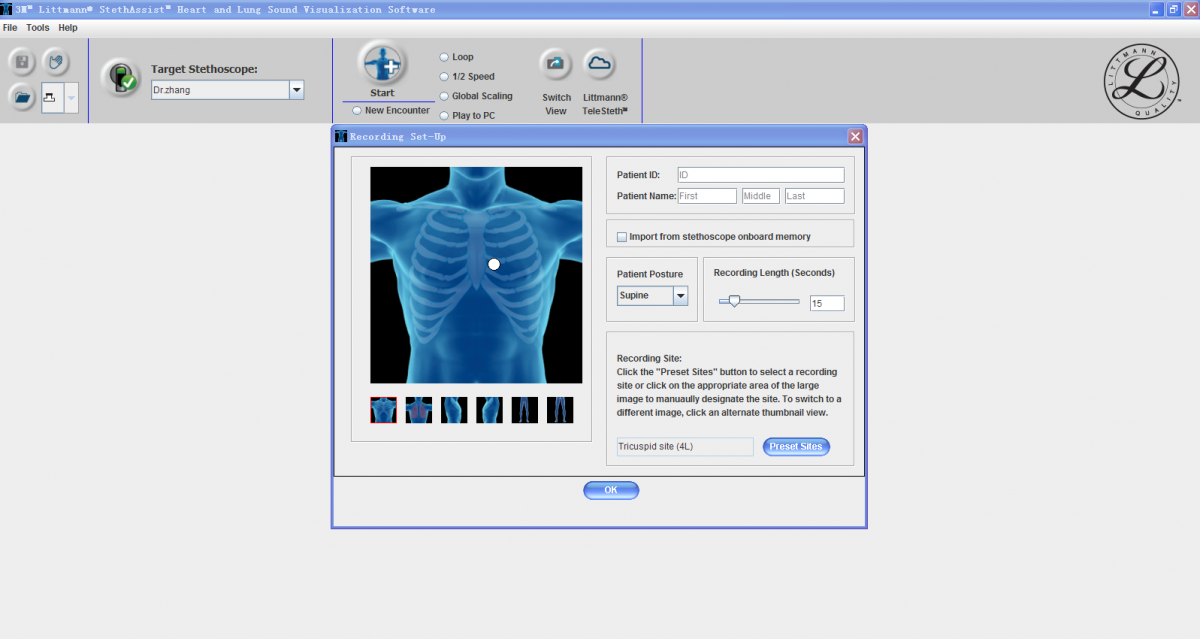
Task: Click the First name field
Action: click(707, 196)
